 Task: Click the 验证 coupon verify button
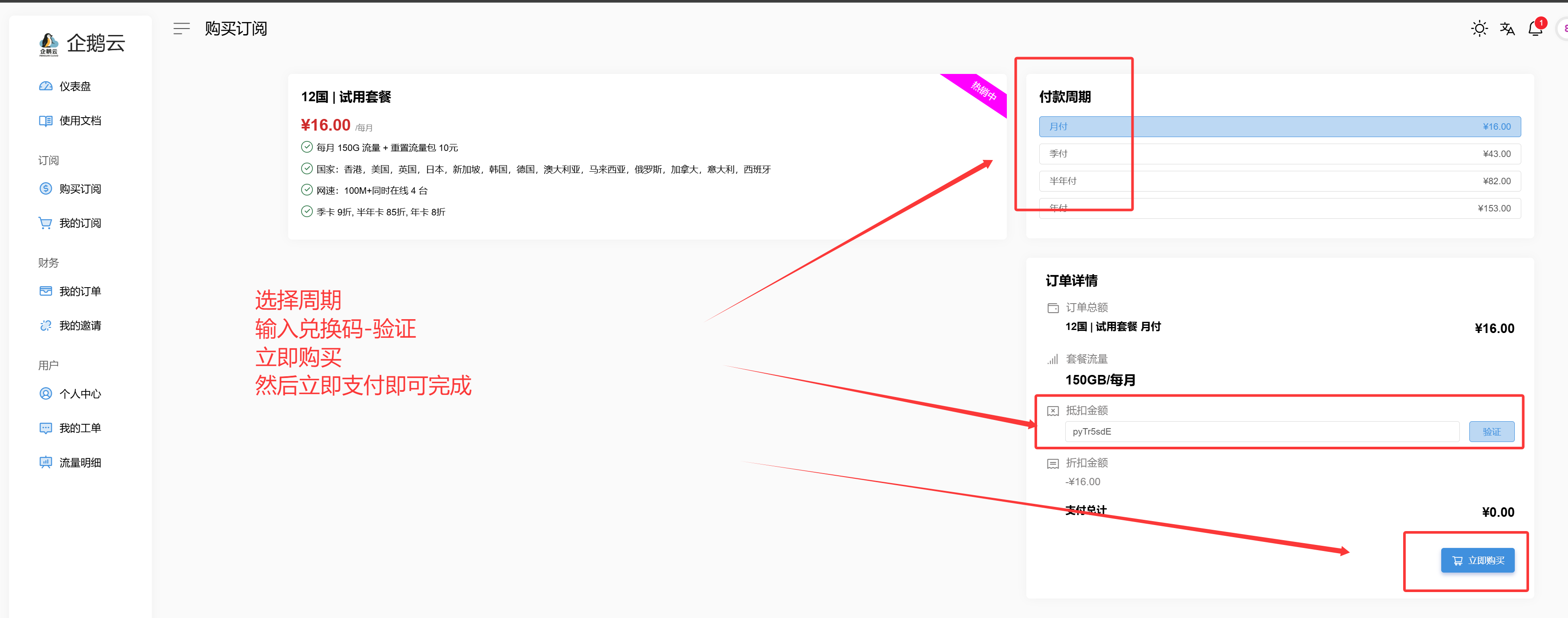coord(1491,431)
